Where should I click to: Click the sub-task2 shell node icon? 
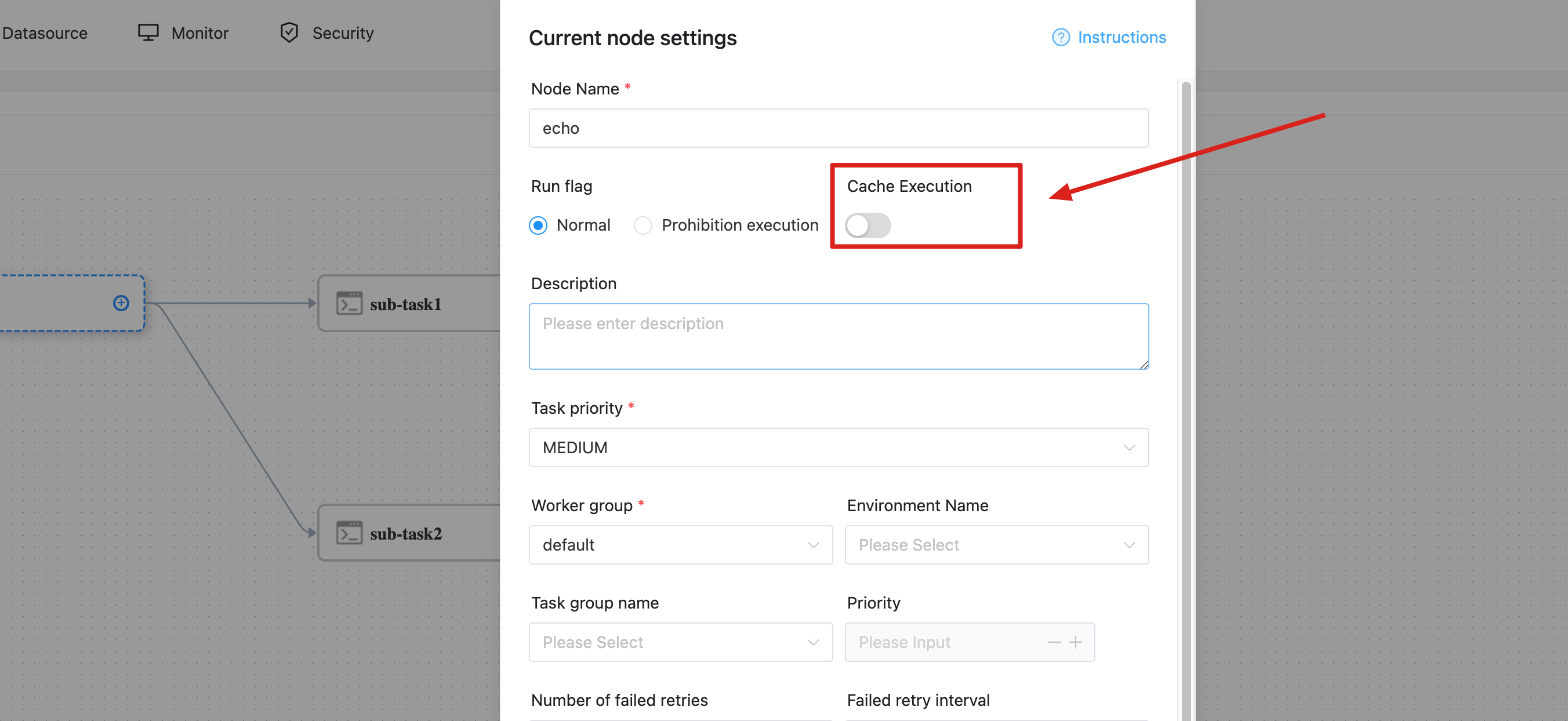(x=350, y=533)
